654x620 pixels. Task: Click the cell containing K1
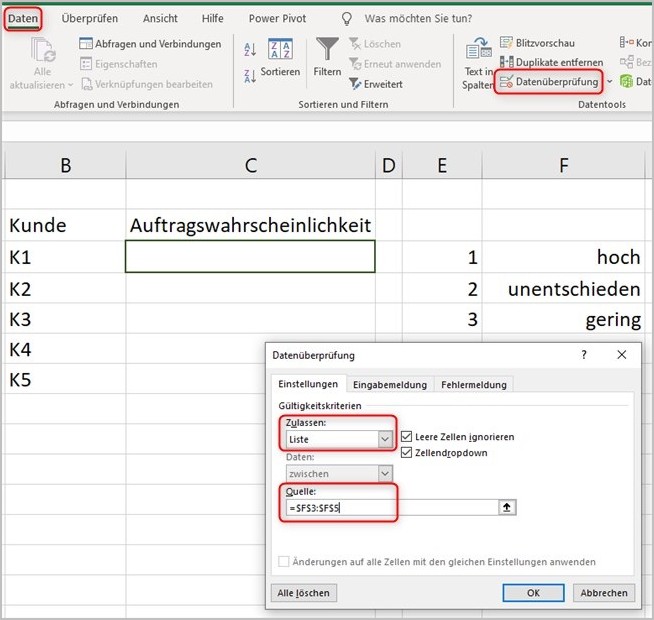pos(65,257)
